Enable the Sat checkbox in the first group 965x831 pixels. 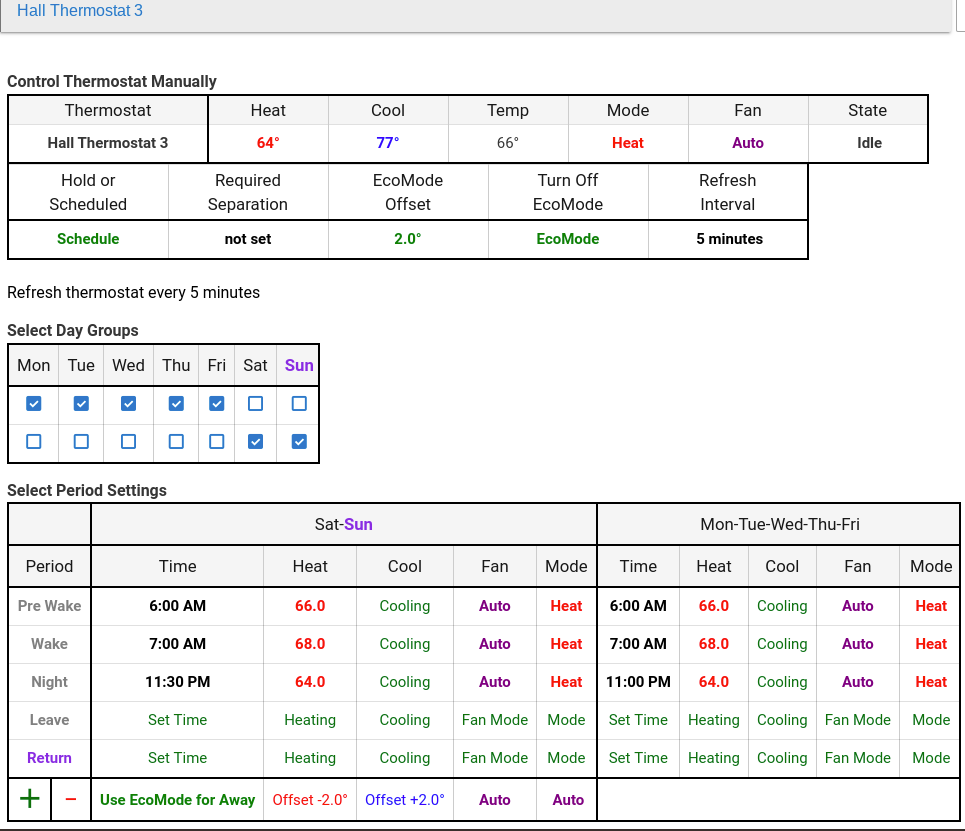pos(255,403)
